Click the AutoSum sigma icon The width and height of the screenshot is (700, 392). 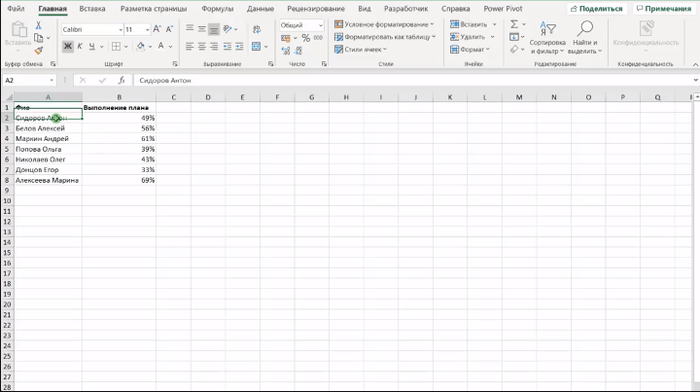coord(514,24)
